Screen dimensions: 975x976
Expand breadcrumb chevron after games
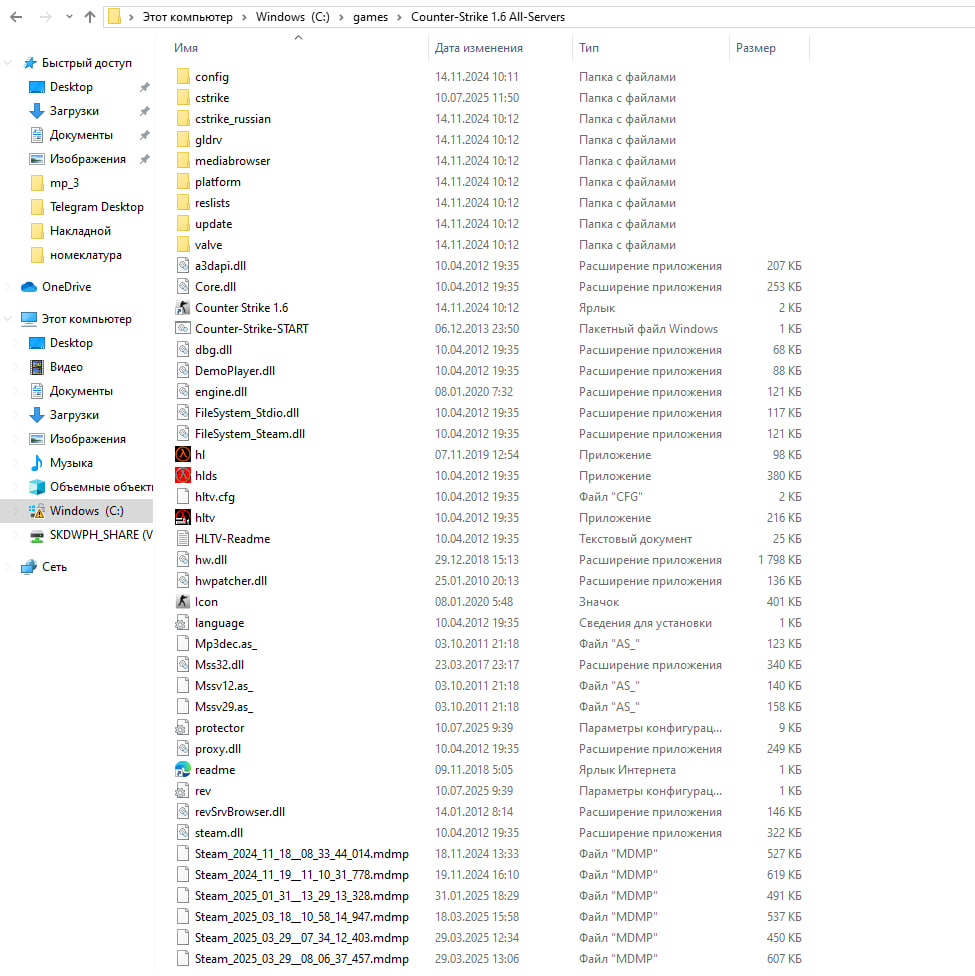click(x=399, y=17)
